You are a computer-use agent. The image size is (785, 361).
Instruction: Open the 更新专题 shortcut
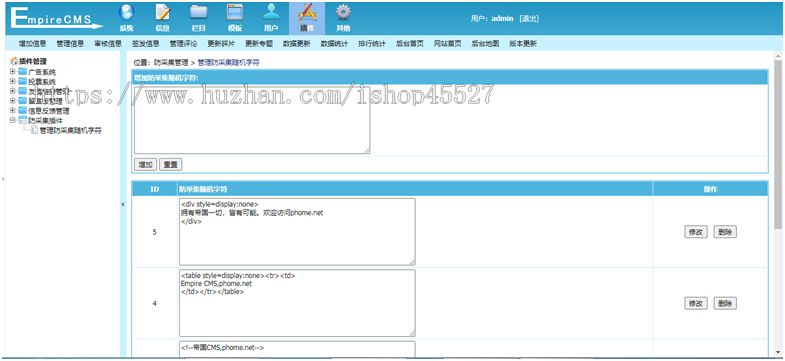[259, 44]
